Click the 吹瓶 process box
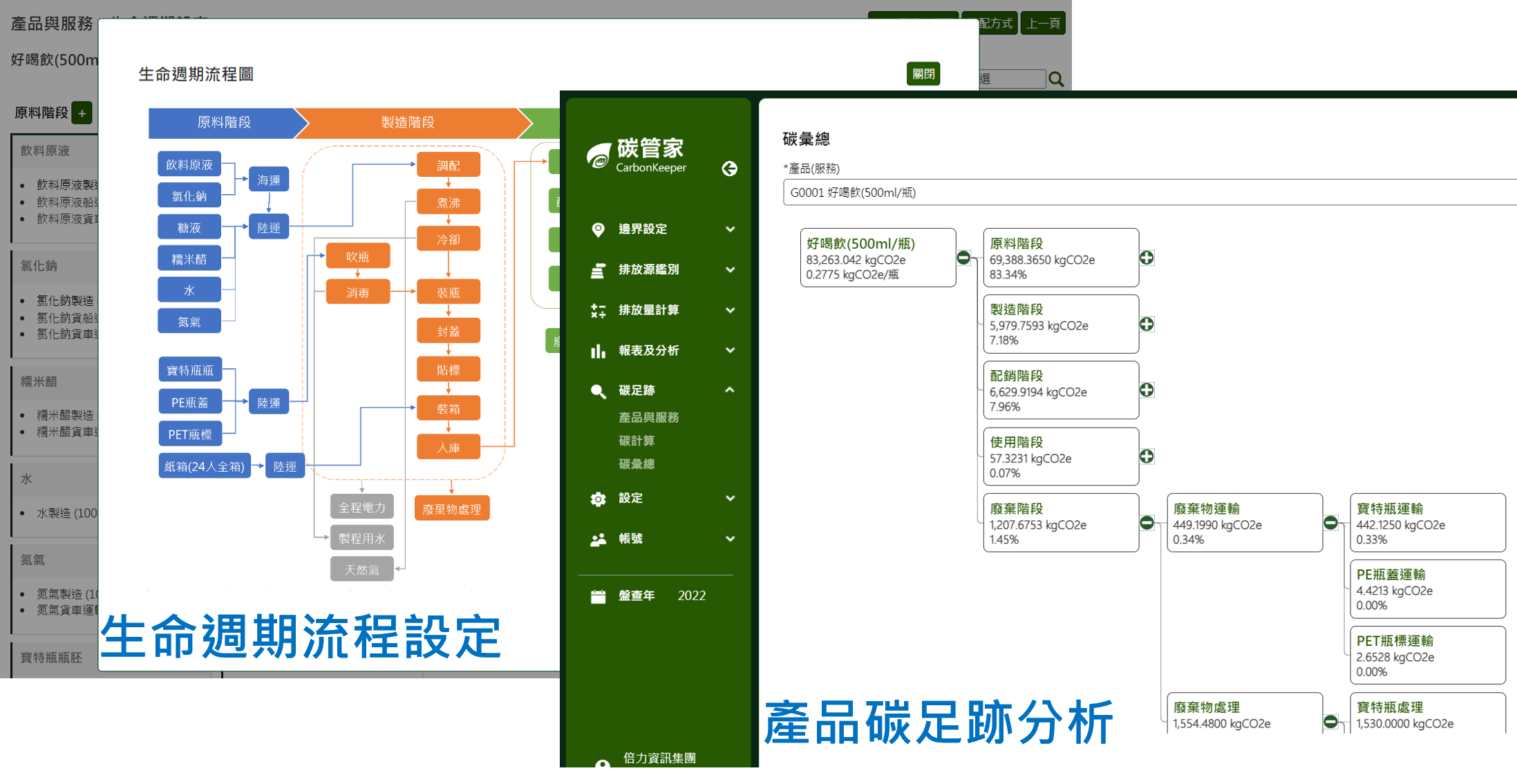1517x784 pixels. (358, 257)
